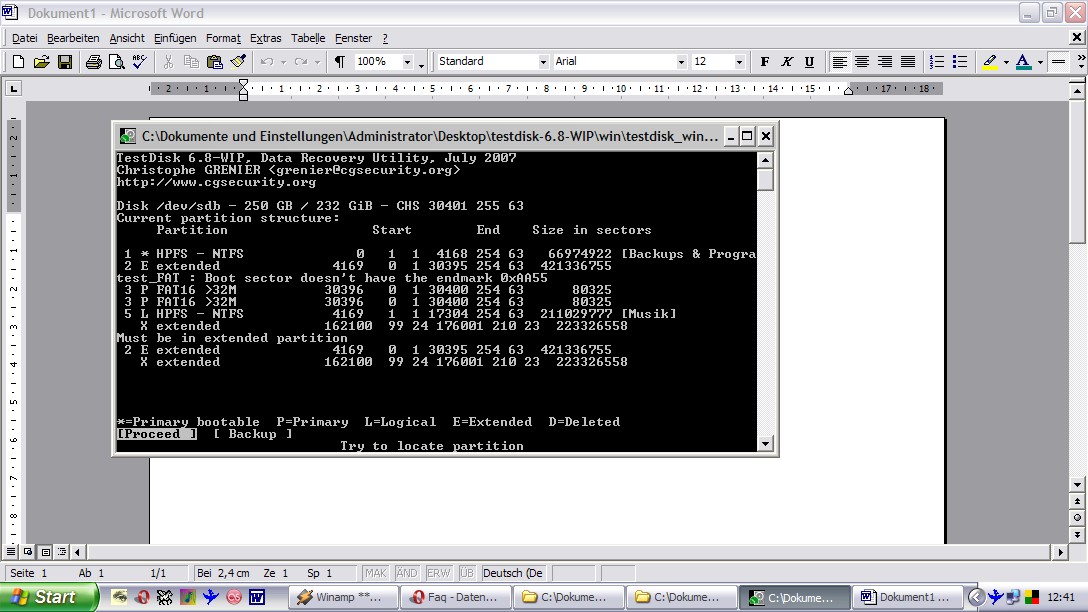Click the Windows Start button
This screenshot has height=612, width=1088.
(x=49, y=597)
